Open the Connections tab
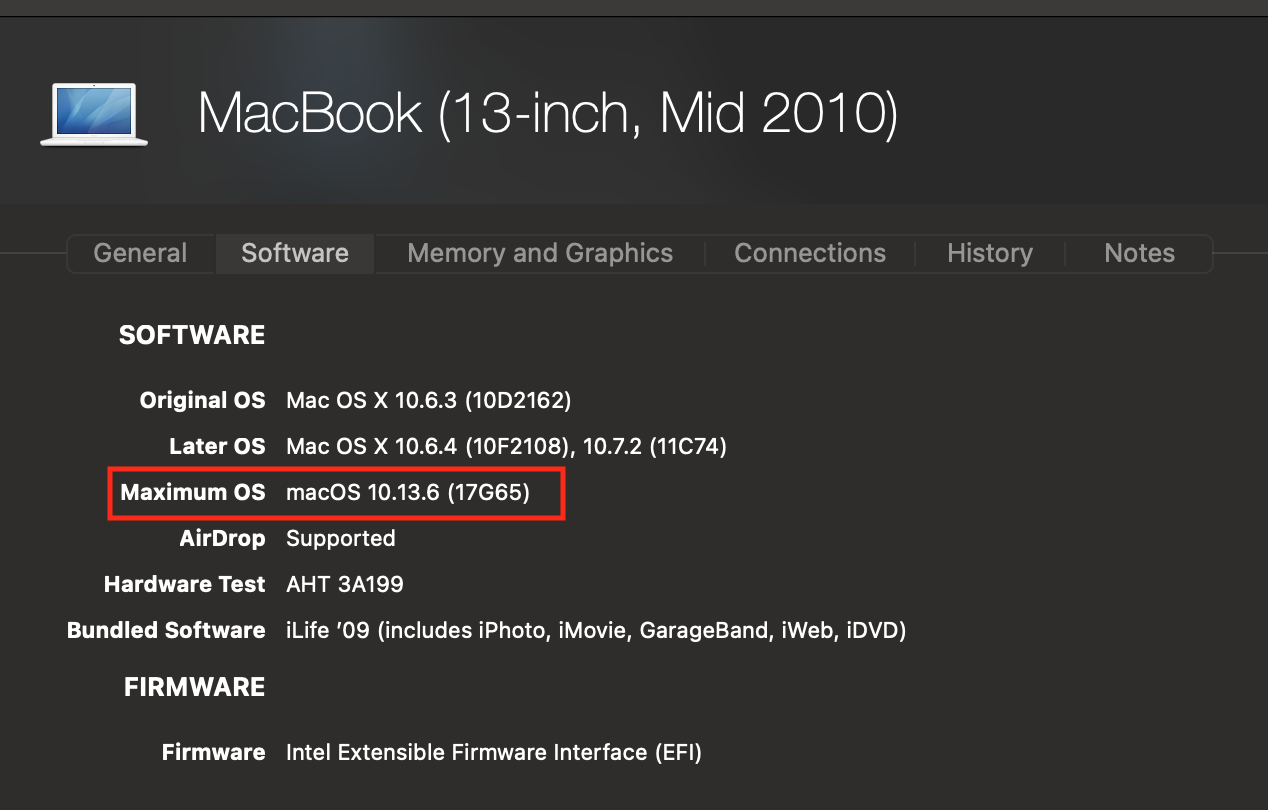This screenshot has width=1268, height=810. pos(810,253)
